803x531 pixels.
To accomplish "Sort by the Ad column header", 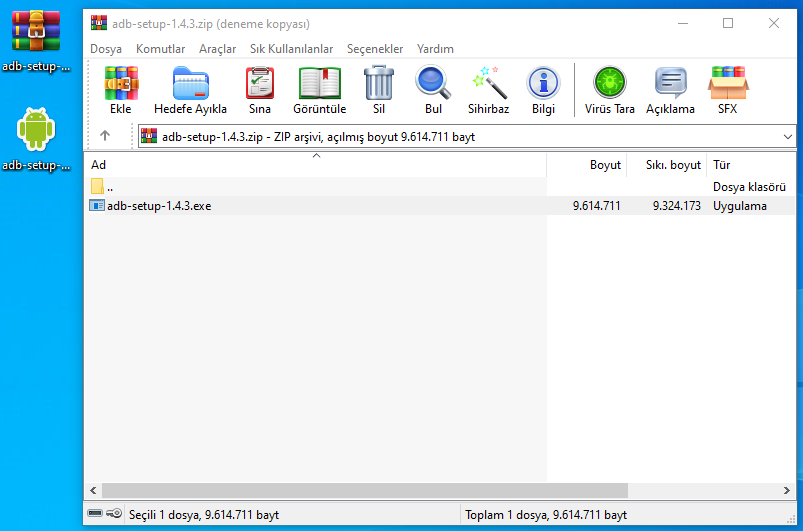I will [x=315, y=165].
